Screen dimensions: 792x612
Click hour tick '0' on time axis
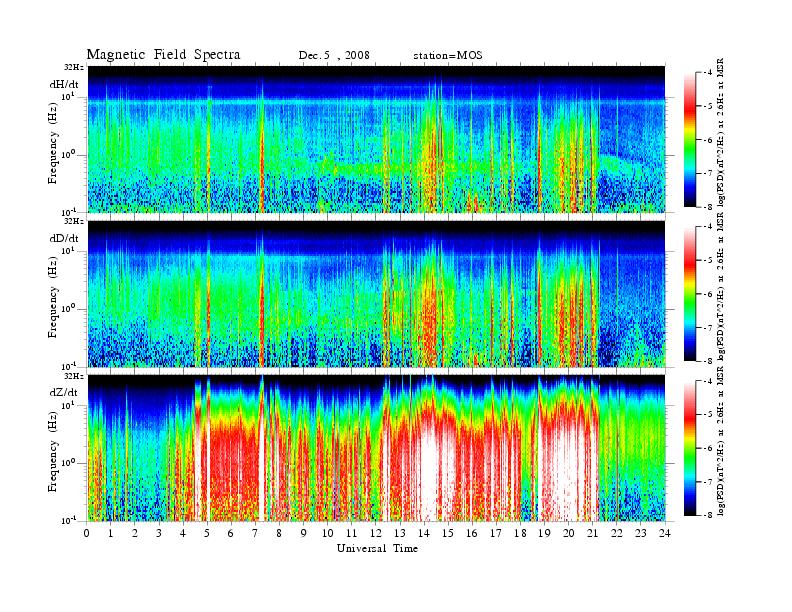(87, 533)
